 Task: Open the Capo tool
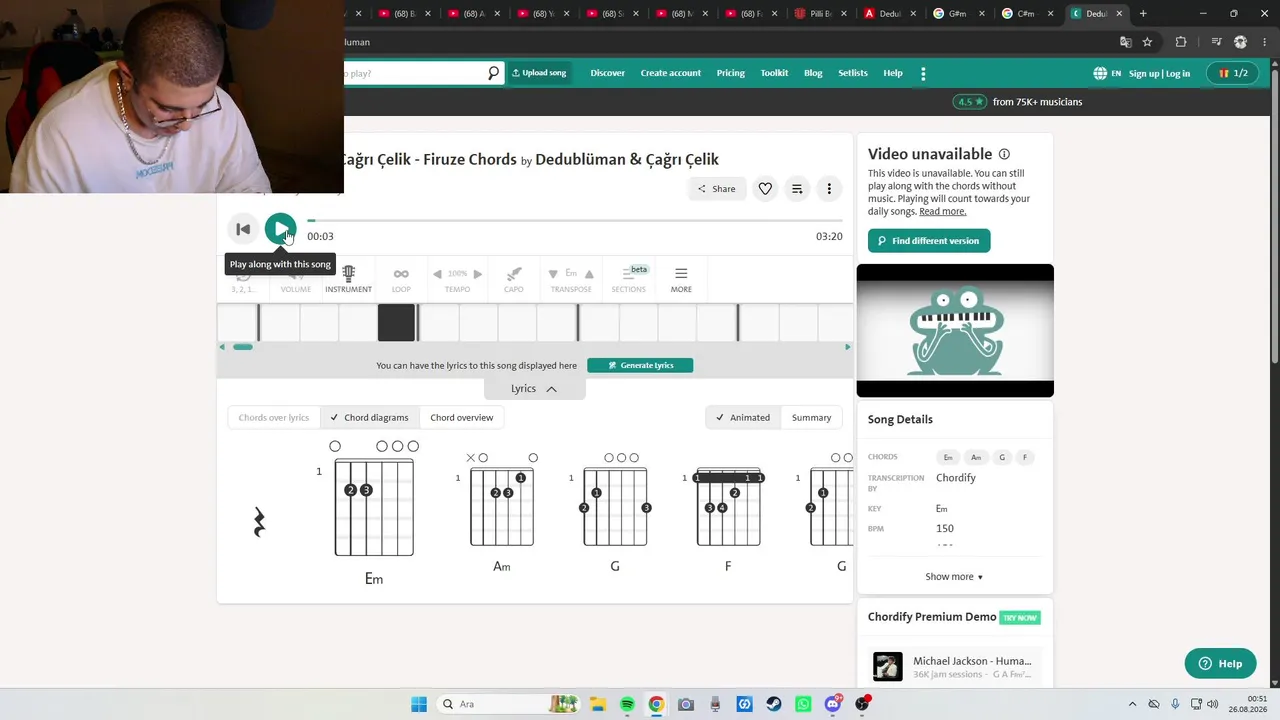pos(513,278)
